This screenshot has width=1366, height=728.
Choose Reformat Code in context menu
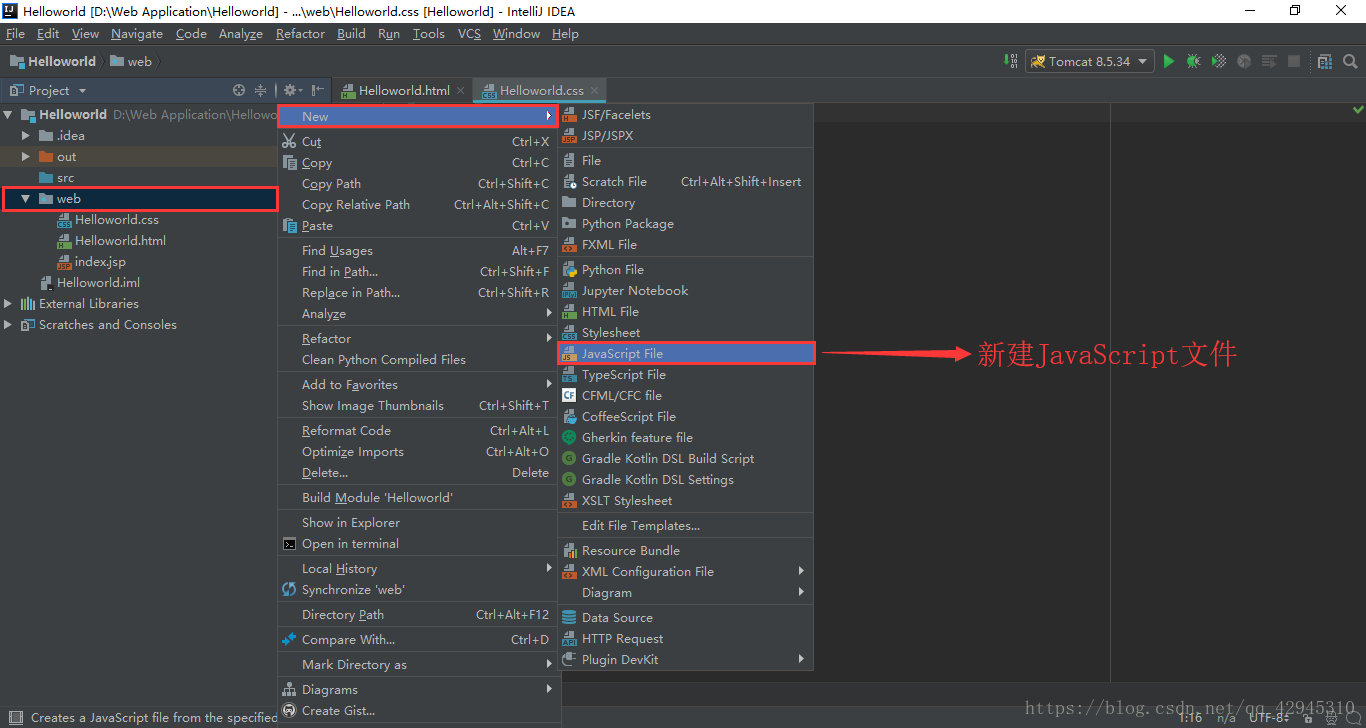[x=418, y=431]
